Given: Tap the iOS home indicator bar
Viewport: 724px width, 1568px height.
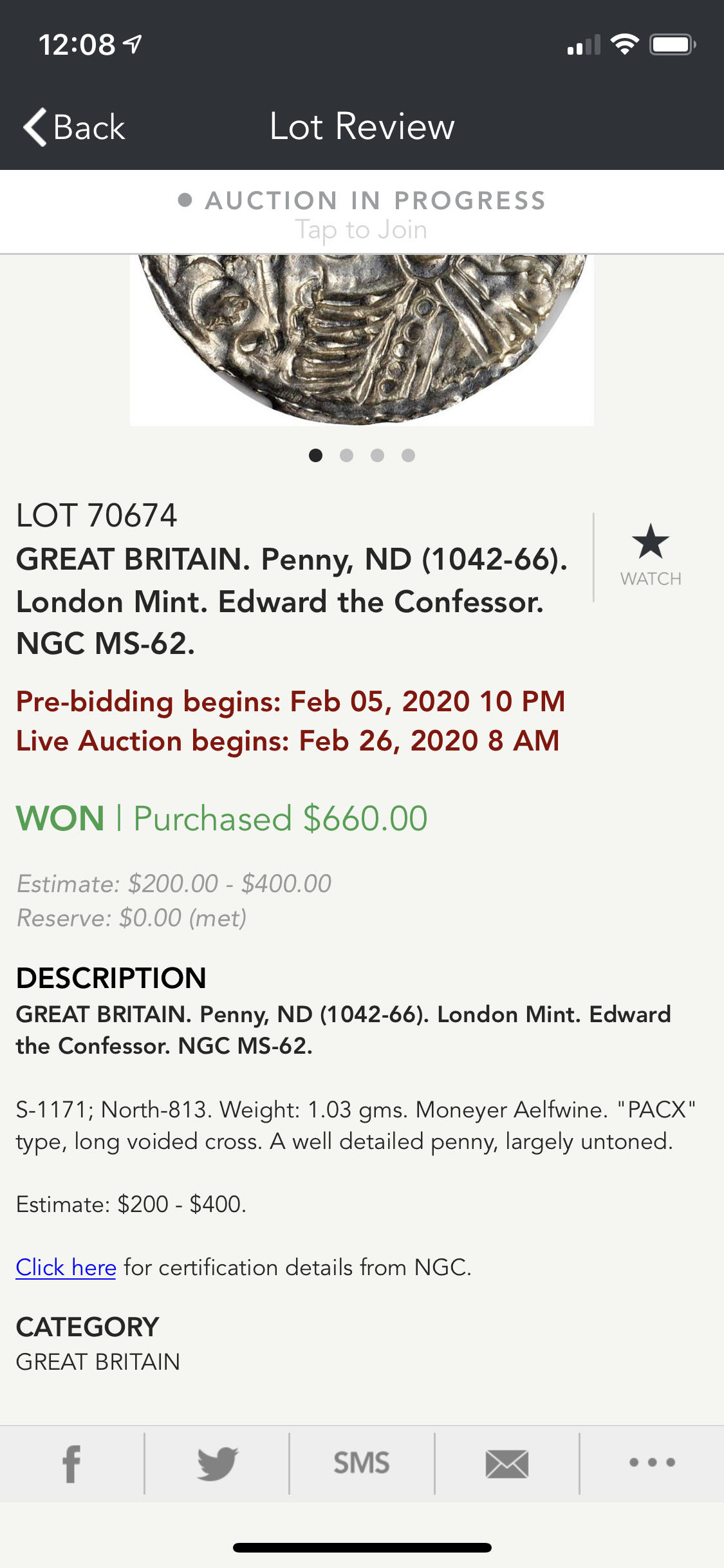Looking at the screenshot, I should click(x=362, y=1547).
